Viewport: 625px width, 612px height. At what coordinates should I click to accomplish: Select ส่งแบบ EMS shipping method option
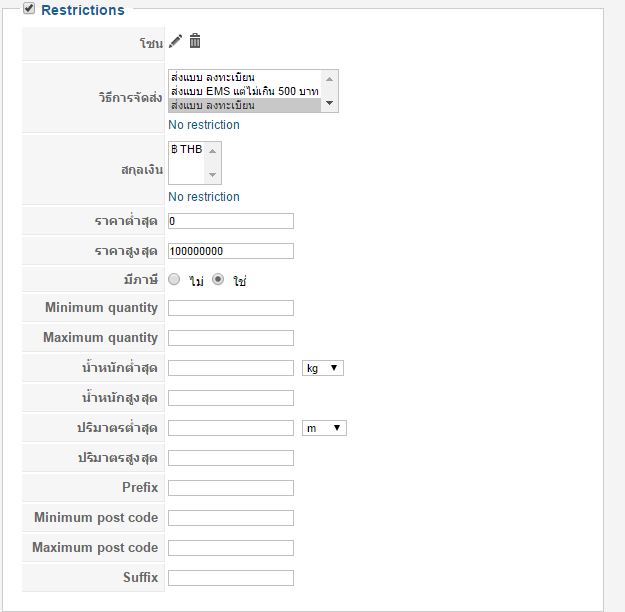click(x=244, y=91)
